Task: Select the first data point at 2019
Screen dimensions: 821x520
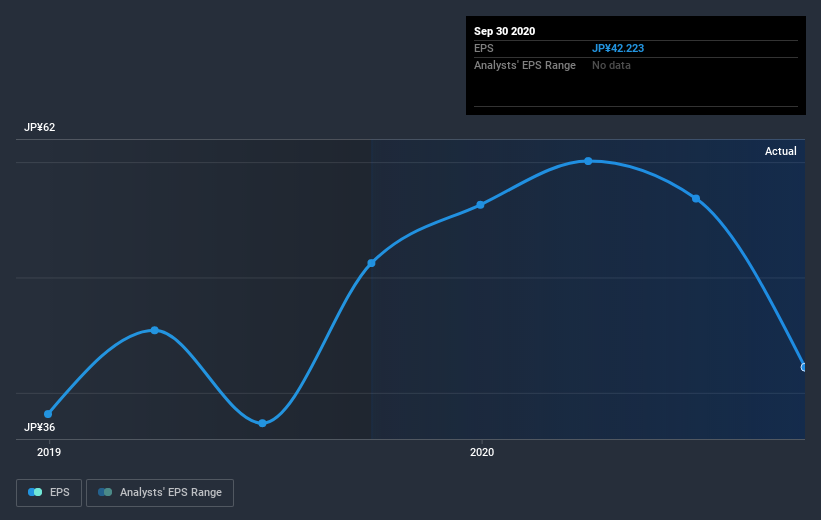Action: point(48,414)
